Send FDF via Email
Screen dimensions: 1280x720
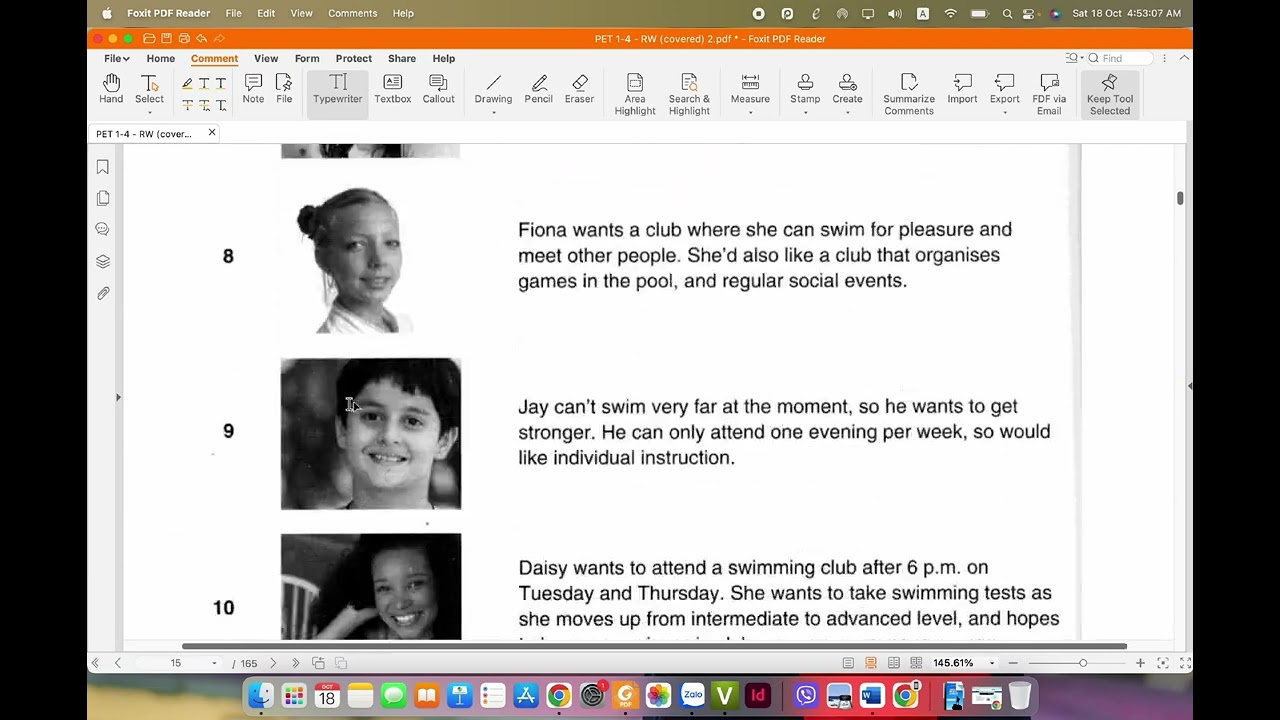(x=1049, y=94)
